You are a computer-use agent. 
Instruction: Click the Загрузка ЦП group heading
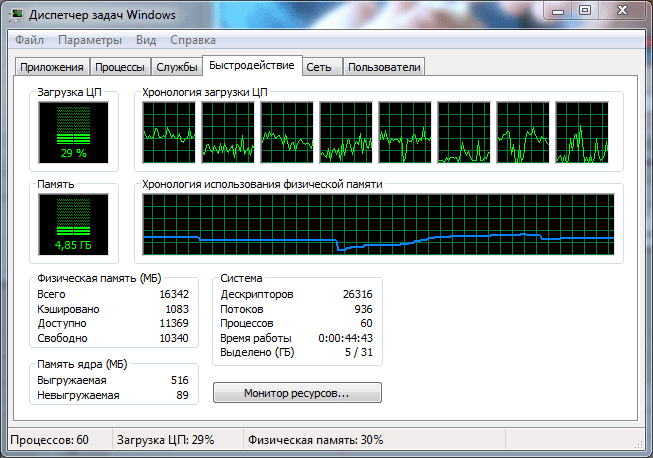70,92
